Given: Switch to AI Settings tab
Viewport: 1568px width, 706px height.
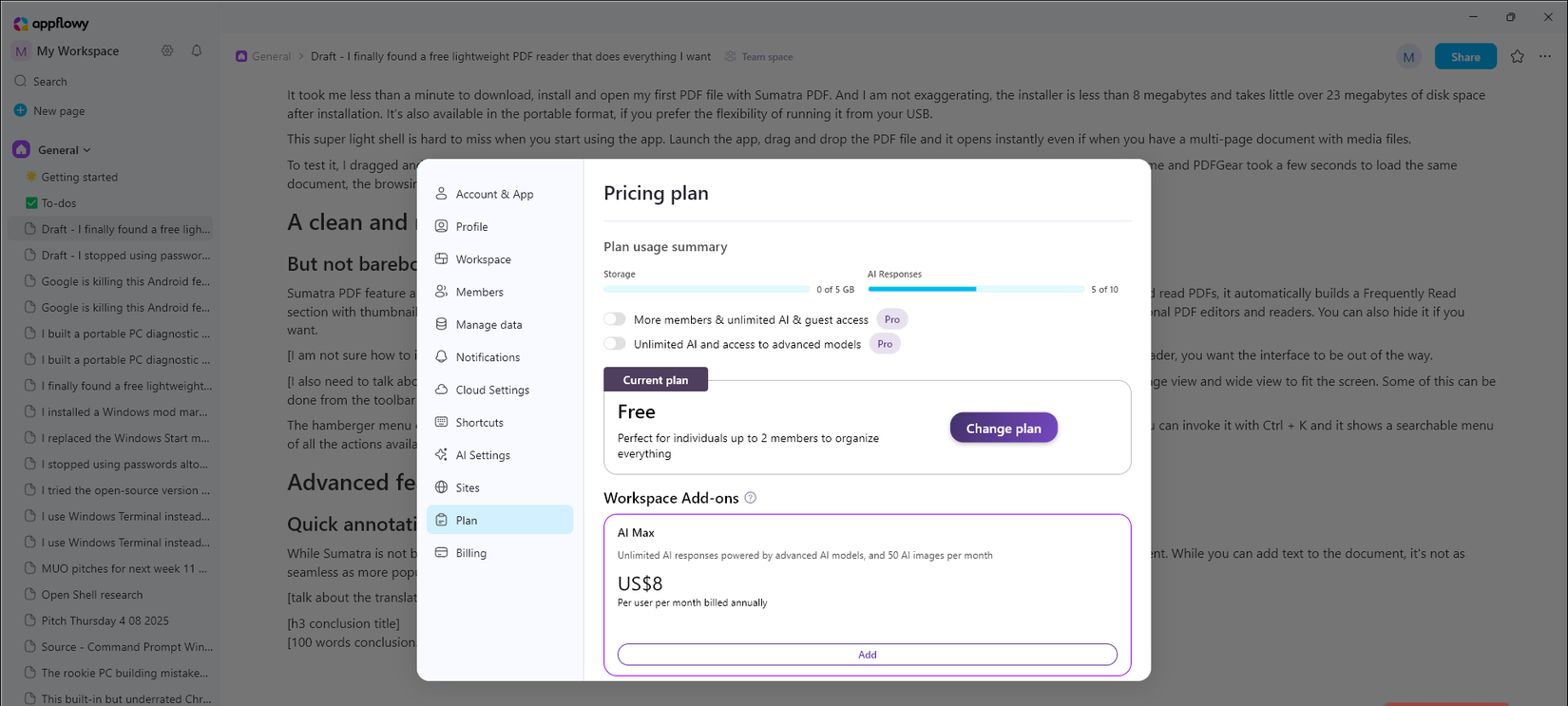Looking at the screenshot, I should click(482, 455).
